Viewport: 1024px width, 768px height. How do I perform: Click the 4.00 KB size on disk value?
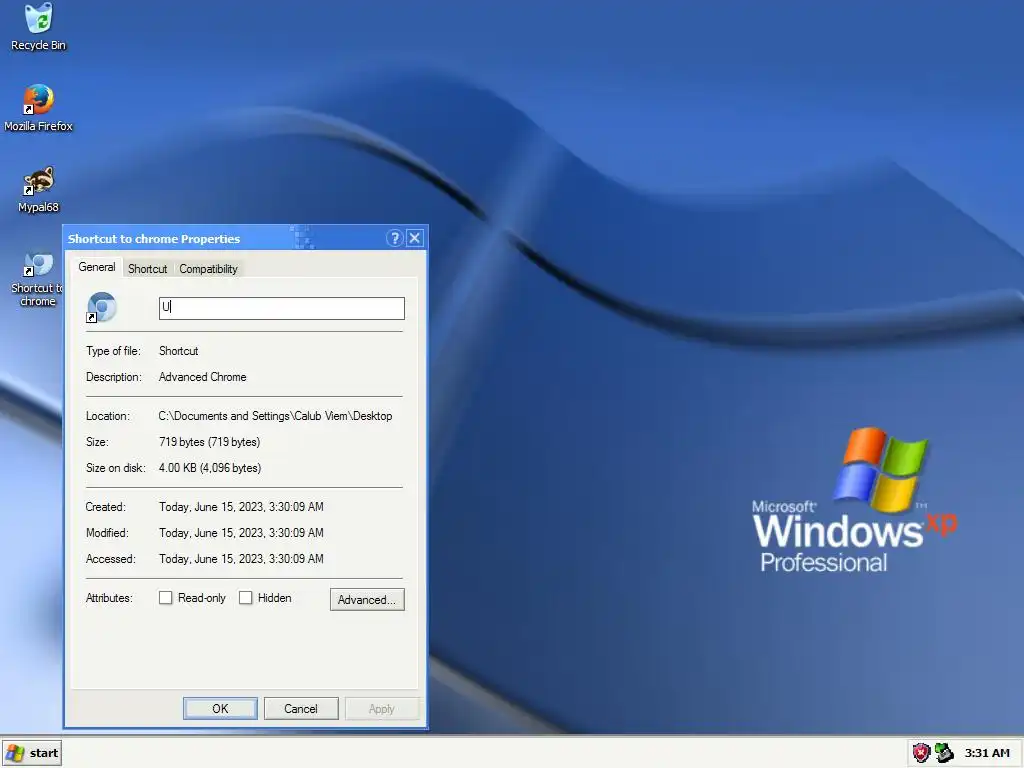210,468
